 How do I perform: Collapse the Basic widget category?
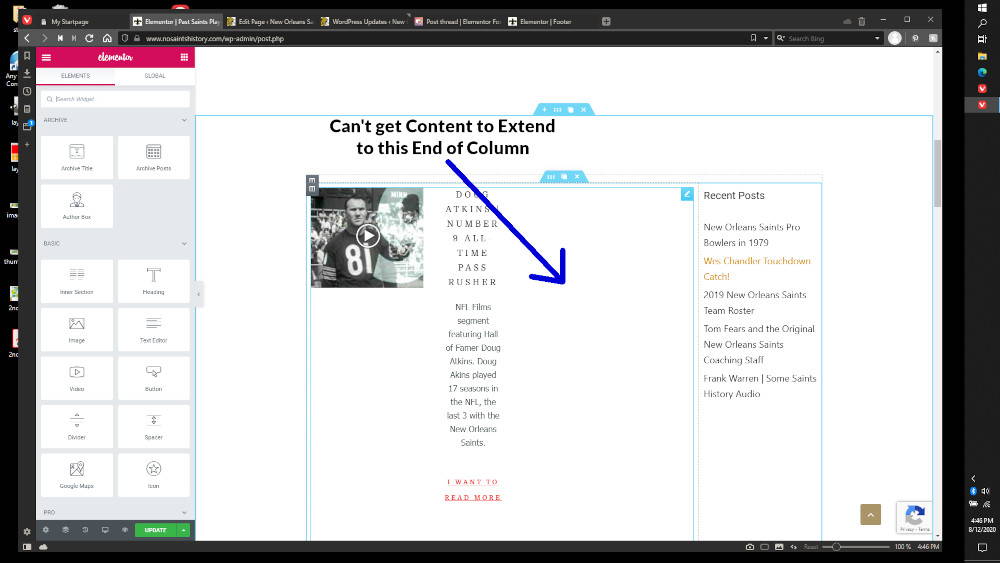184,244
